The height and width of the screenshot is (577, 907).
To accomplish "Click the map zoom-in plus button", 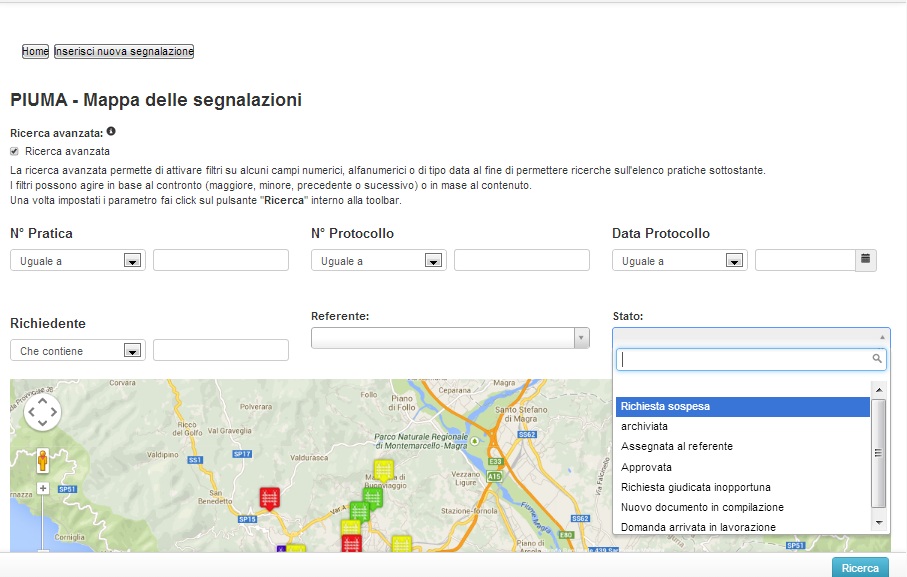I will click(43, 489).
